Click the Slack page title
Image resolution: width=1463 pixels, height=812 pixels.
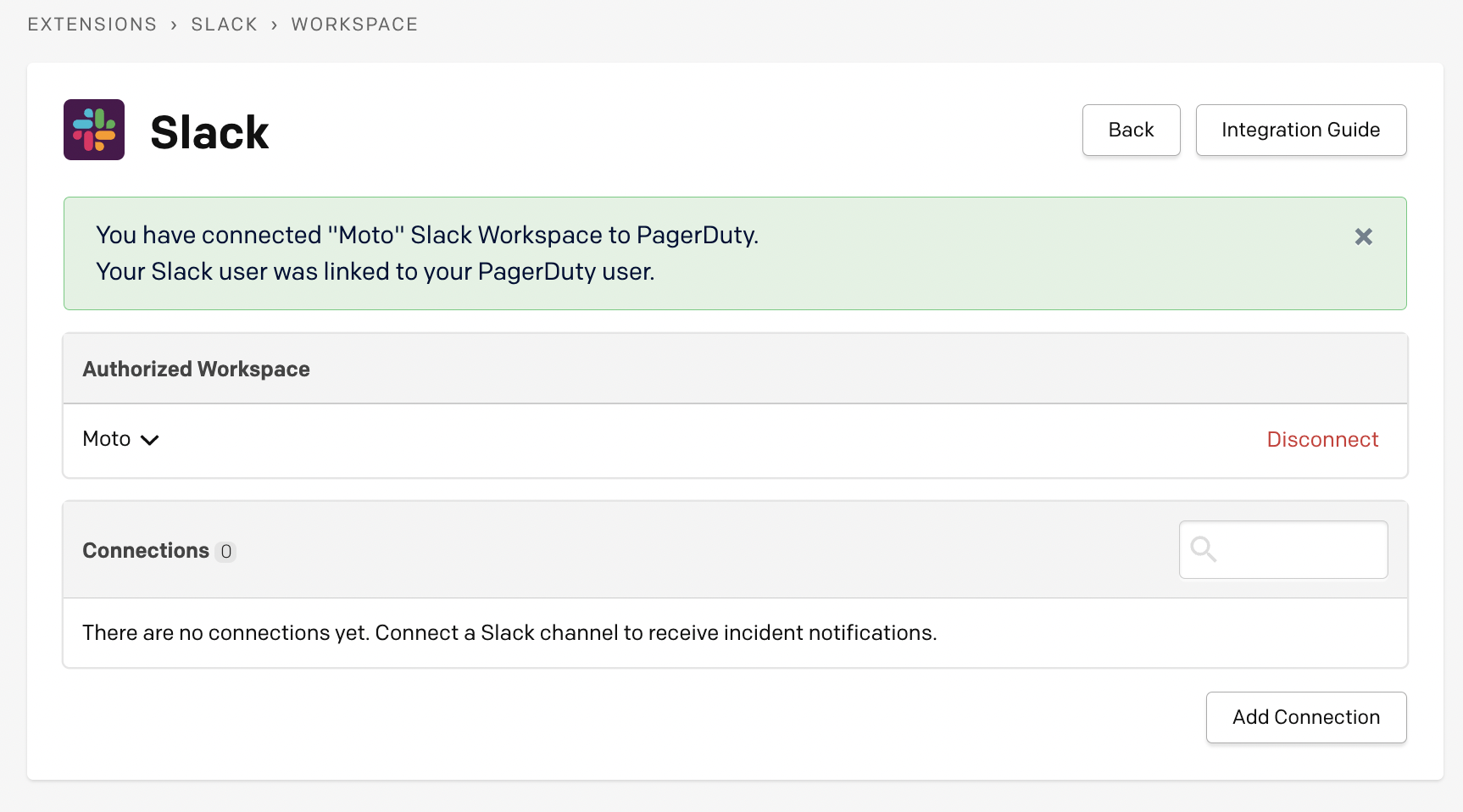tap(209, 131)
